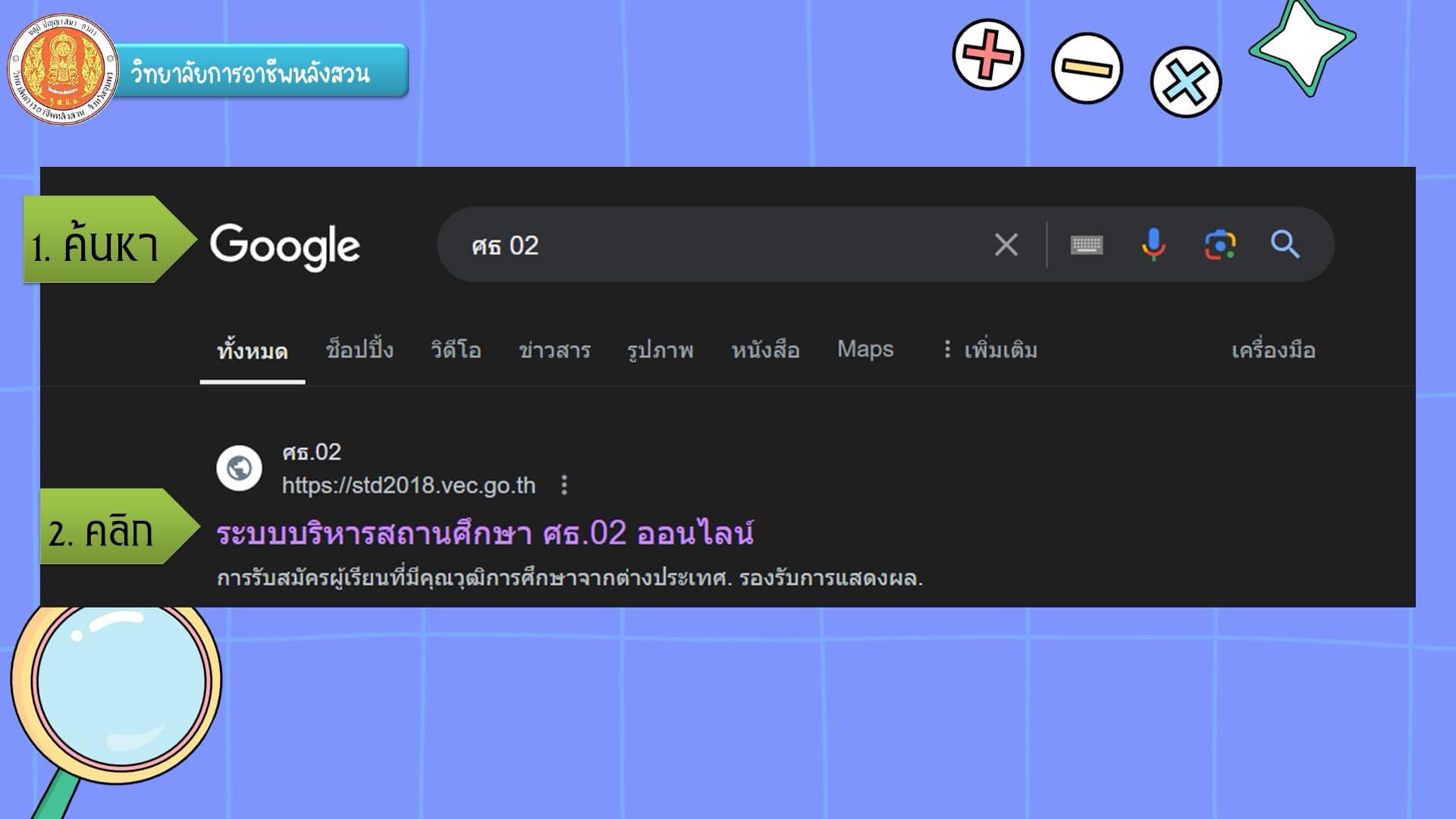1456x819 pixels.
Task: Select the ทั้งหมด tab
Action: point(253,350)
